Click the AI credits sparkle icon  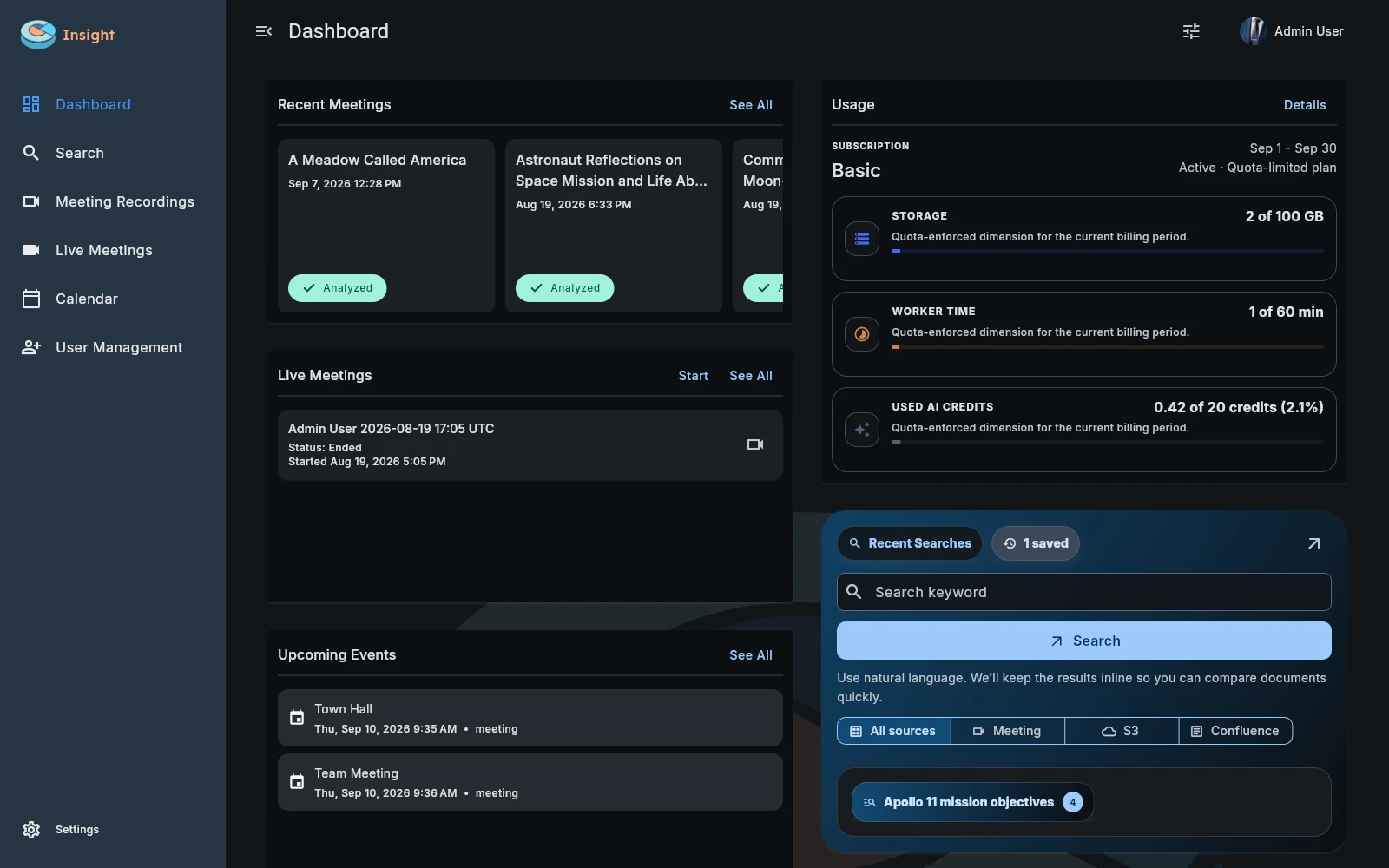(x=862, y=430)
